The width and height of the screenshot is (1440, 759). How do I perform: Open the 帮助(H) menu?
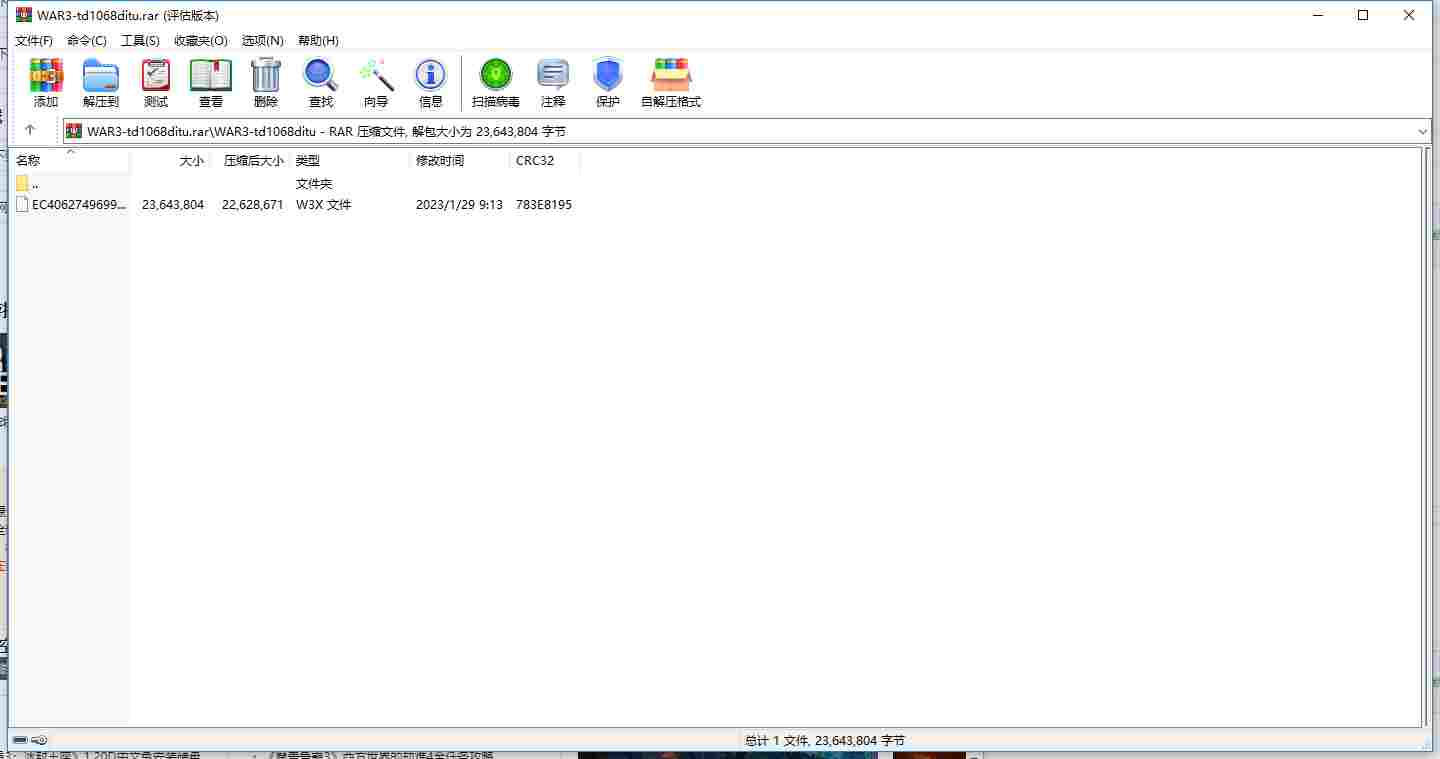pos(318,40)
